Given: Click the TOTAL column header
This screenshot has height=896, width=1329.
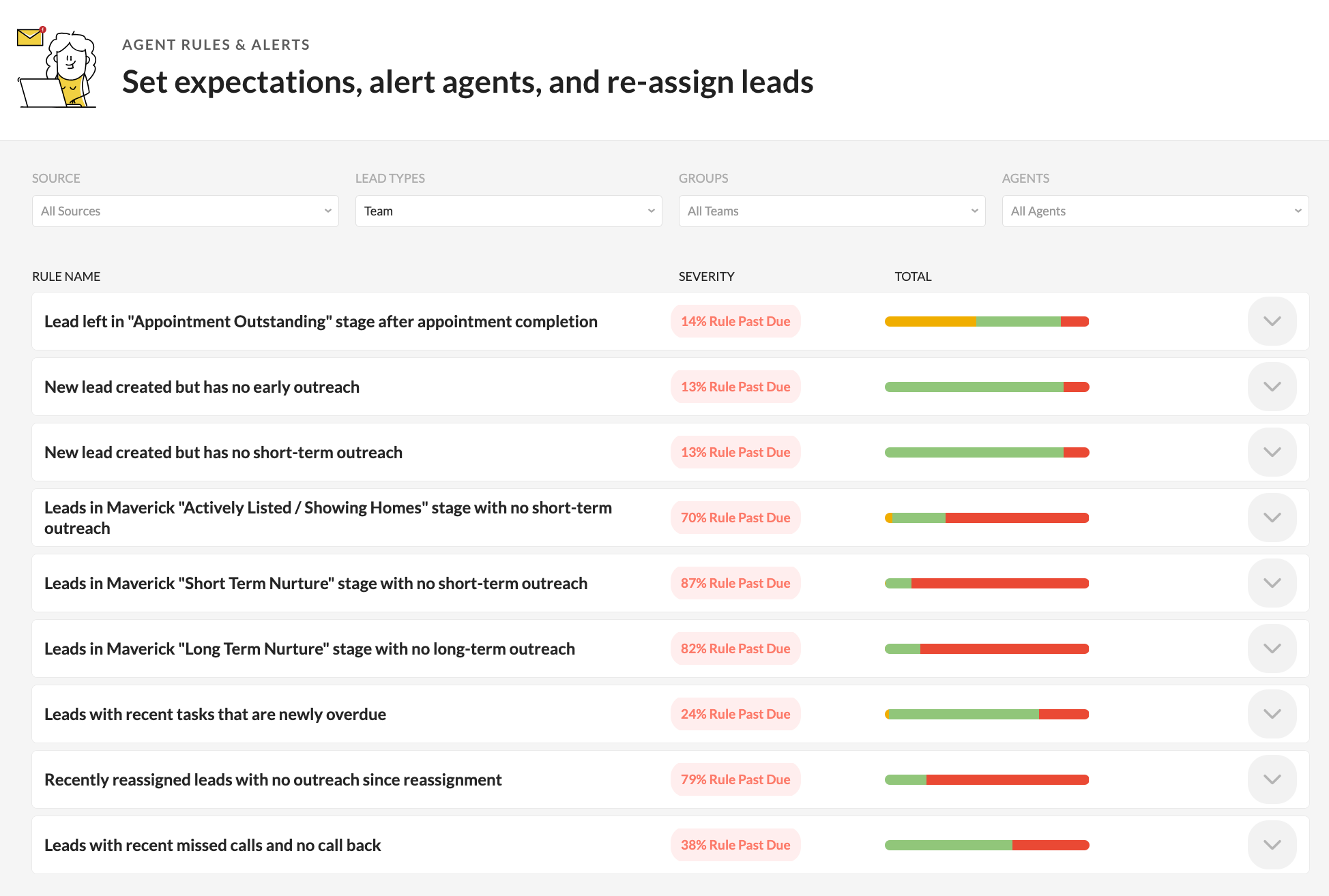Looking at the screenshot, I should tap(913, 276).
